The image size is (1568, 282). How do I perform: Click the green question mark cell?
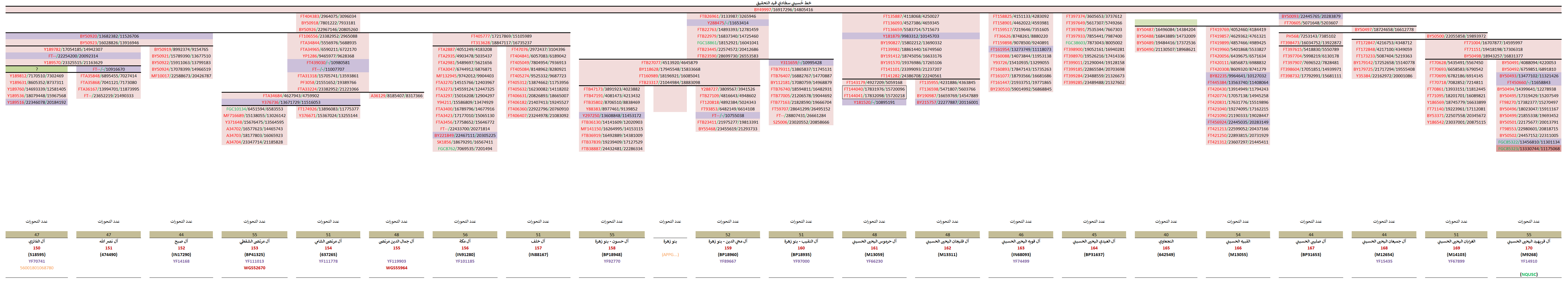tap(37, 69)
